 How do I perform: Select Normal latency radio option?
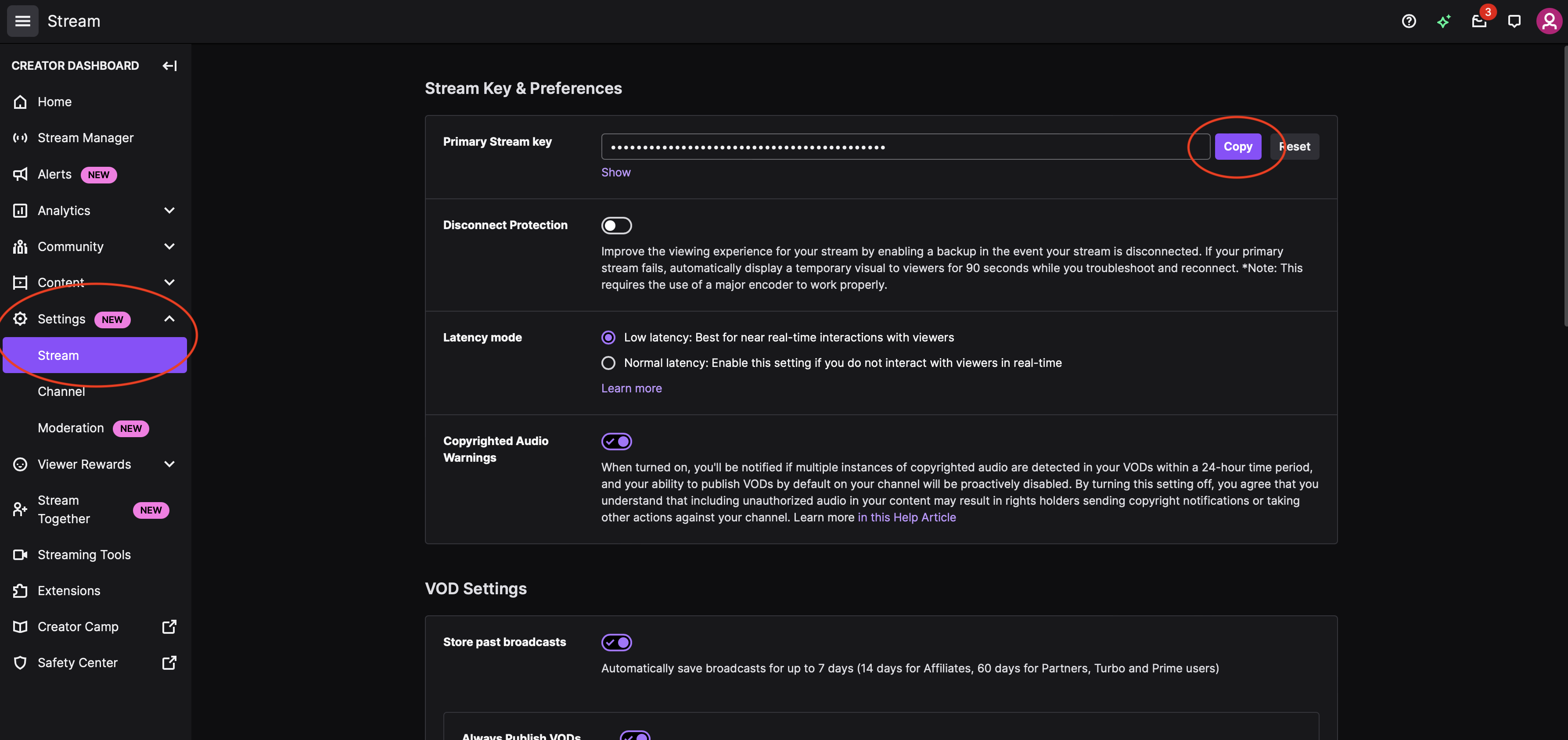[608, 363]
